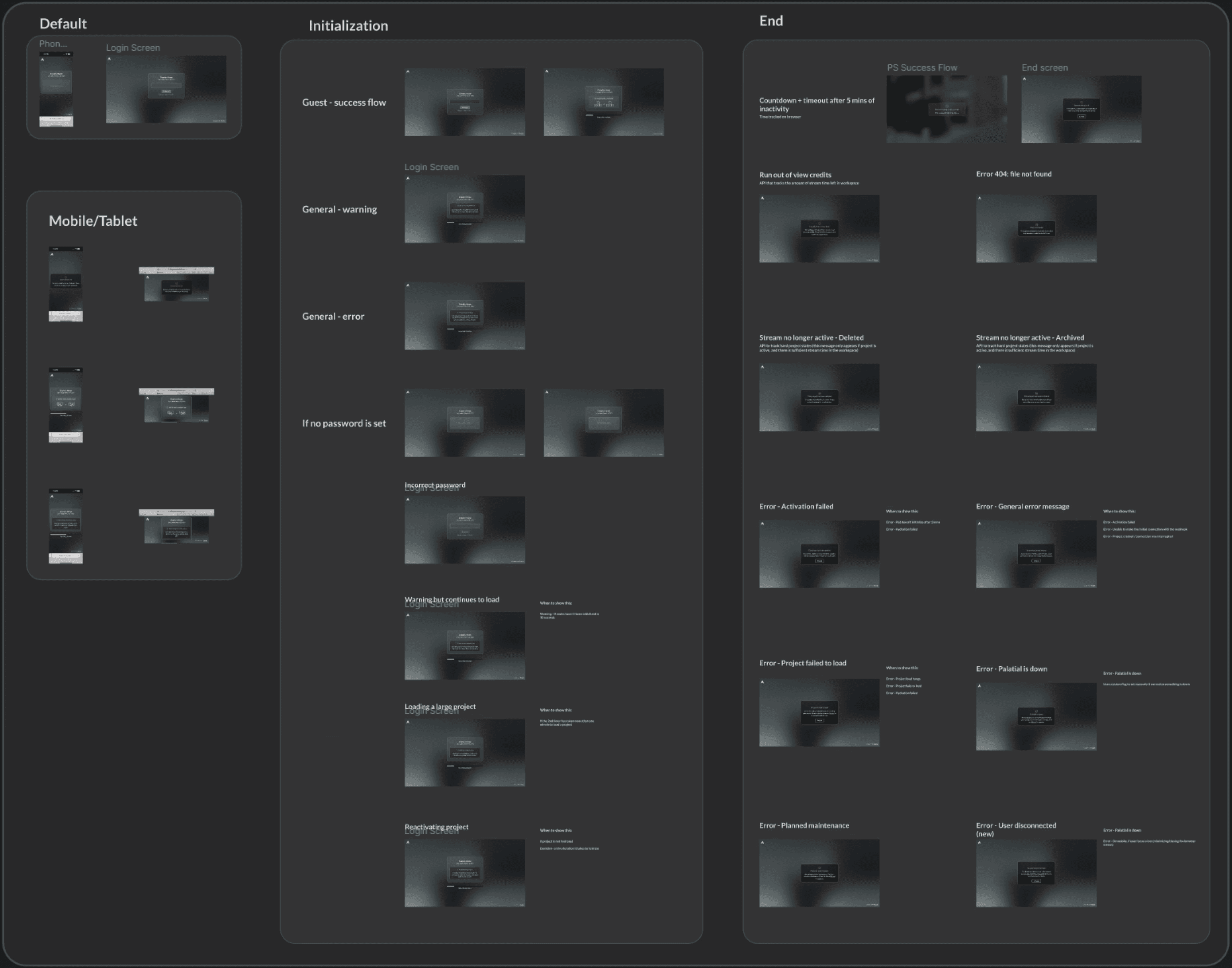This screenshot has height=968, width=1232.
Task: Select the Error 404 file not found frame
Action: click(x=1036, y=228)
